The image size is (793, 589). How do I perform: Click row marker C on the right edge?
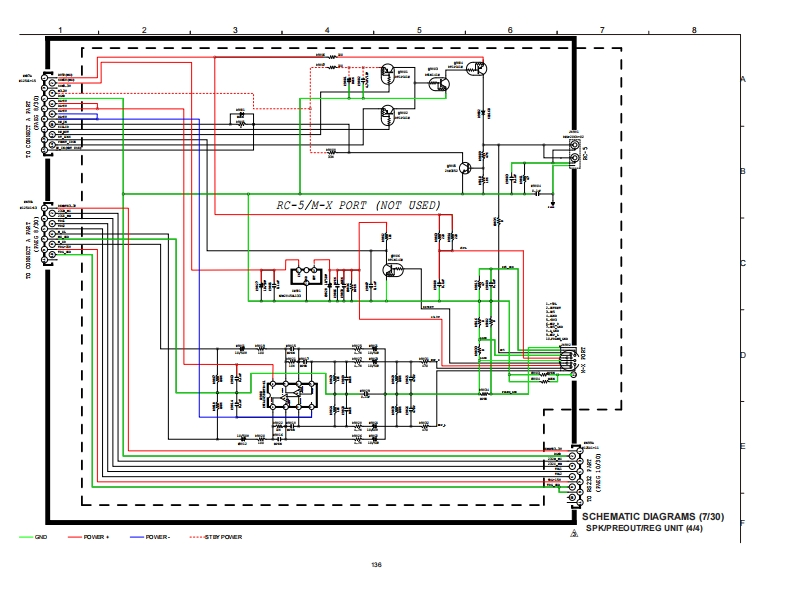coord(741,264)
